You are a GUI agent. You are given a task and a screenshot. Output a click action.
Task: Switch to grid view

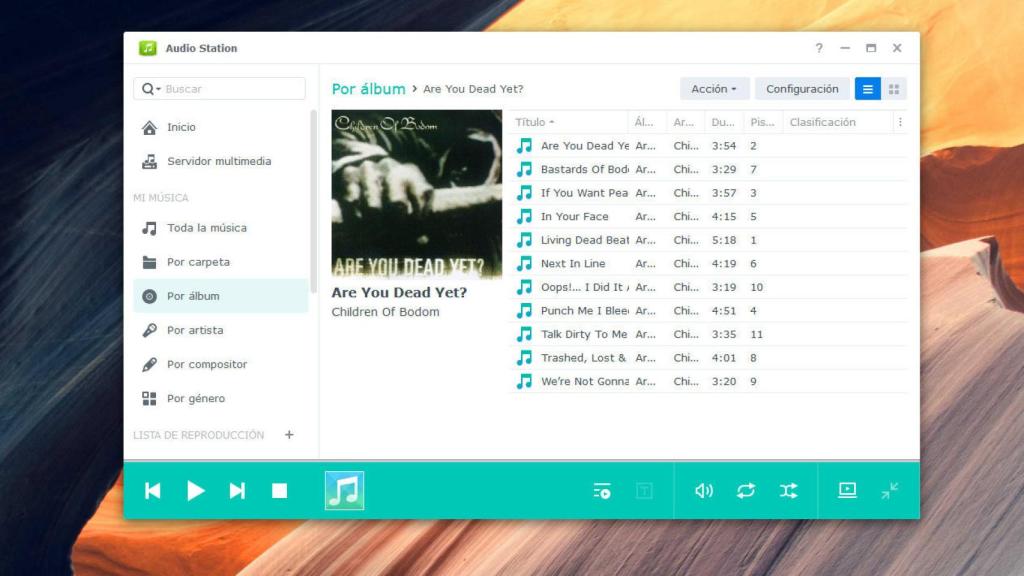[894, 88]
